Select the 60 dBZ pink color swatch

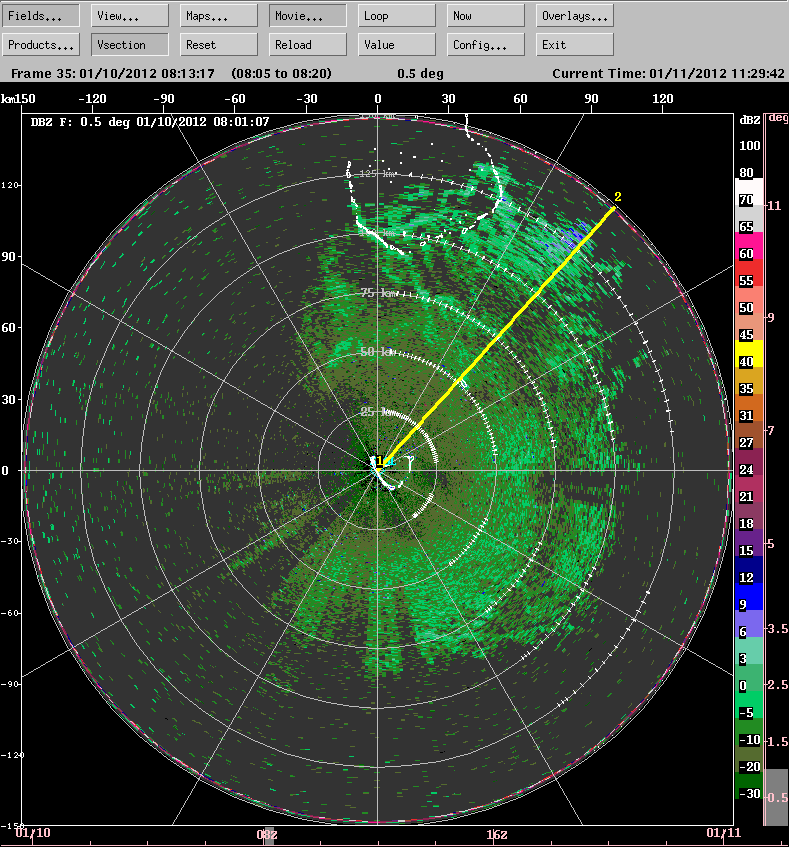pyautogui.click(x=749, y=246)
